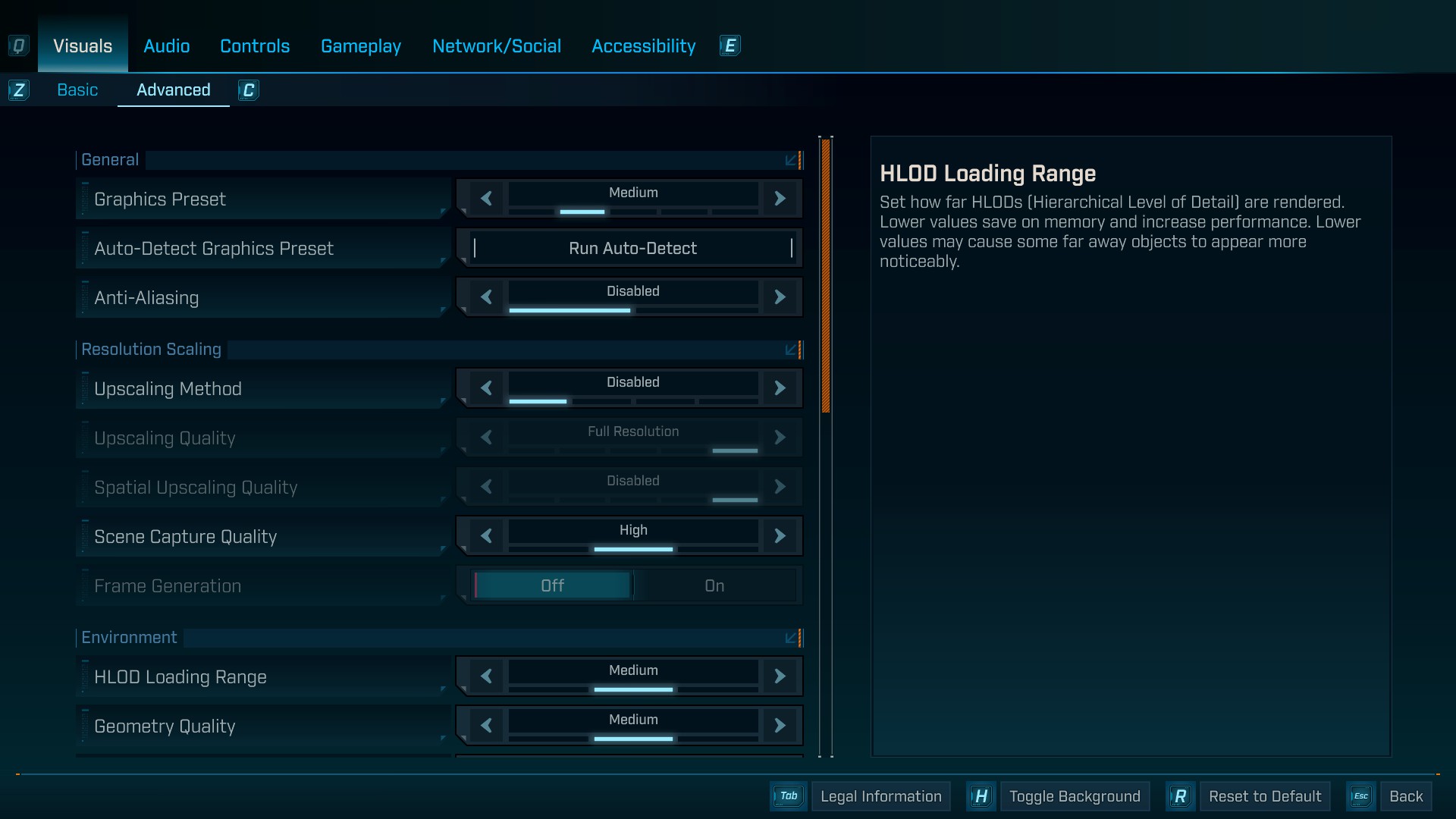The height and width of the screenshot is (819, 1456).
Task: Click the Run Auto-Detect button
Action: pyautogui.click(x=632, y=248)
